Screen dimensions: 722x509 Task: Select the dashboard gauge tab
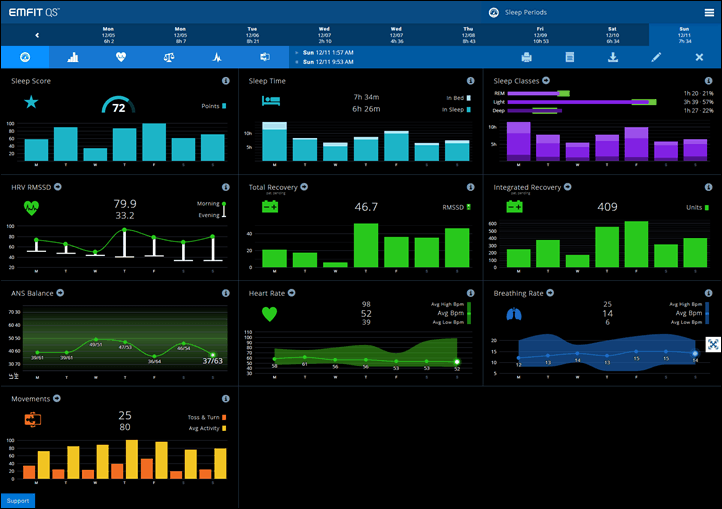(x=25, y=57)
